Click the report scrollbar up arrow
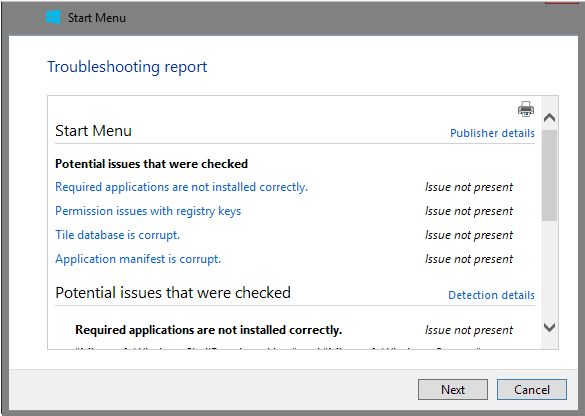 click(550, 118)
